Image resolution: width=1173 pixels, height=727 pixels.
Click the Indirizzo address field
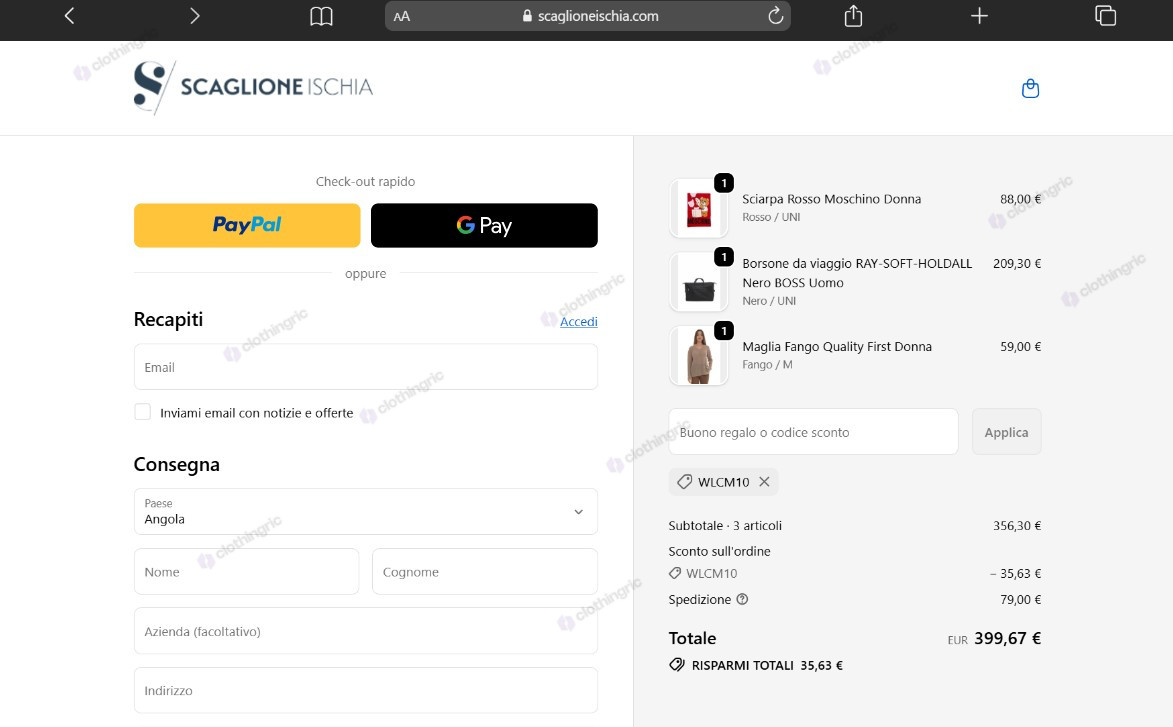(x=366, y=690)
